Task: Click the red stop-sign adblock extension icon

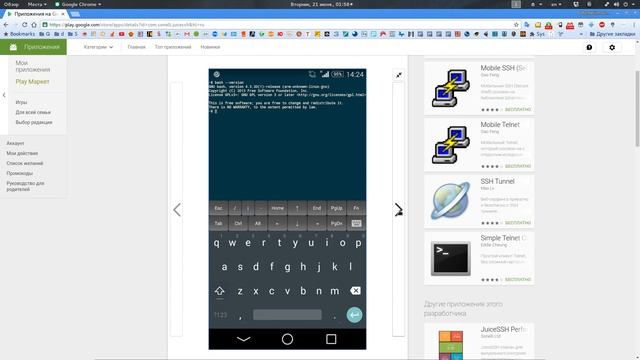Action: [602, 25]
